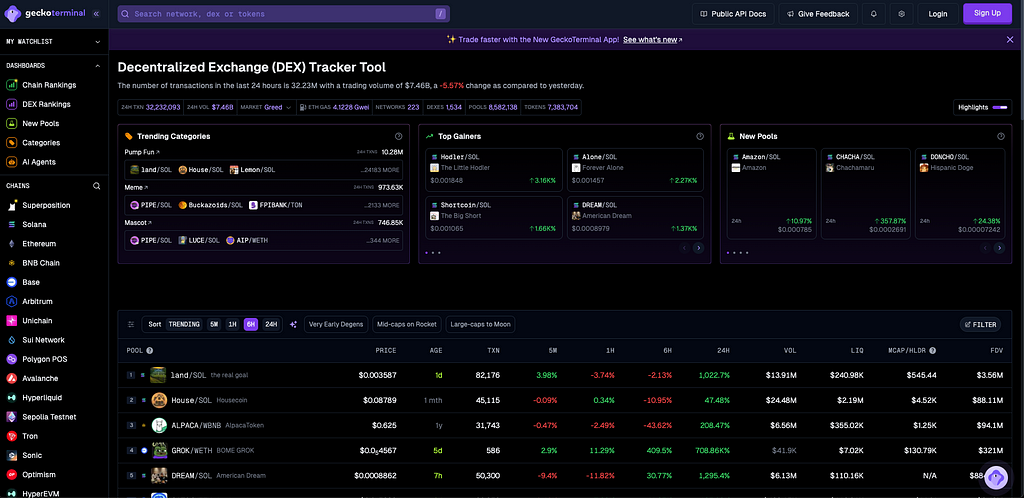The height and width of the screenshot is (498, 1024).
Task: Select the Arbitrum chain icon
Action: [x=11, y=302]
